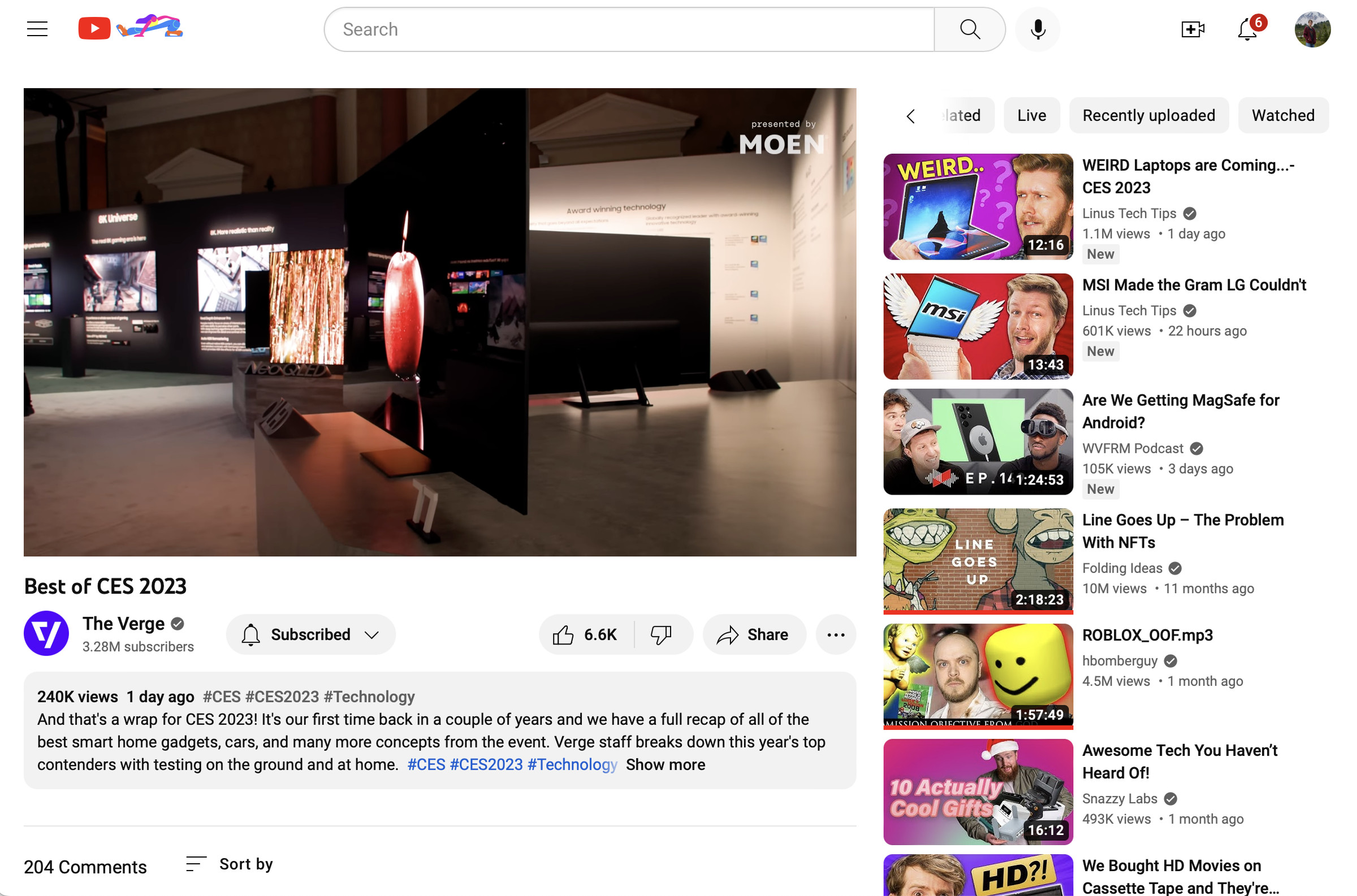Go to YouTube home via logo
Image resolution: width=1357 pixels, height=896 pixels.
pos(131,28)
